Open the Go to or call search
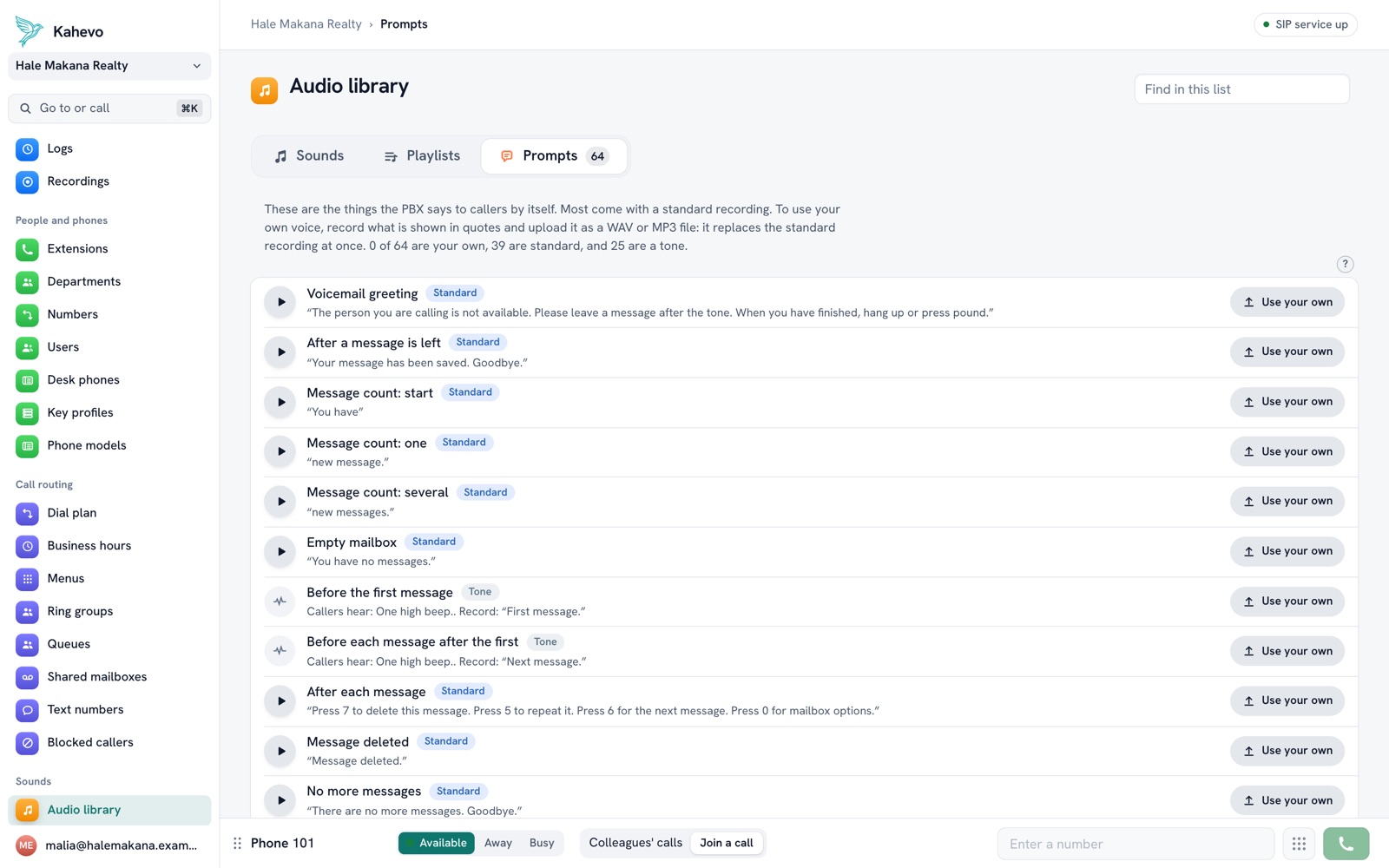The width and height of the screenshot is (1389, 868). pyautogui.click(x=109, y=108)
